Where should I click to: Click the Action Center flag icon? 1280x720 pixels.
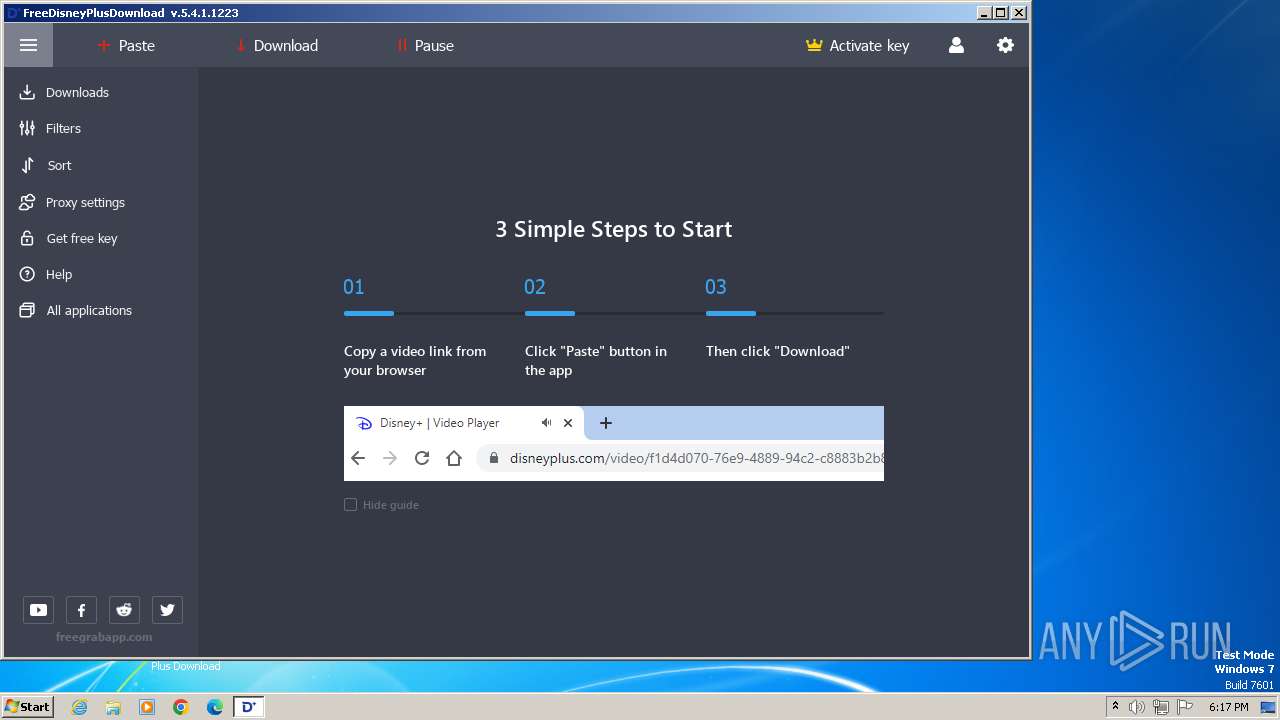click(1185, 707)
